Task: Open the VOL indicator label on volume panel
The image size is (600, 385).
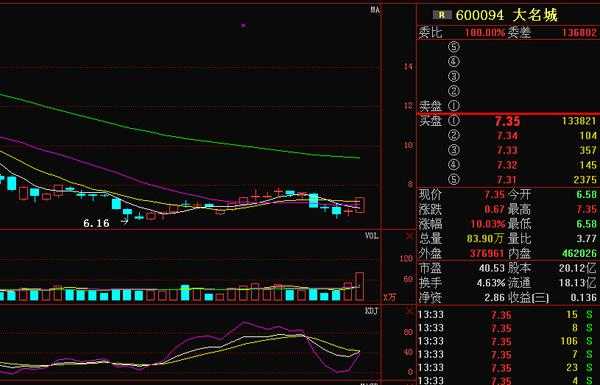Action: tap(372, 236)
